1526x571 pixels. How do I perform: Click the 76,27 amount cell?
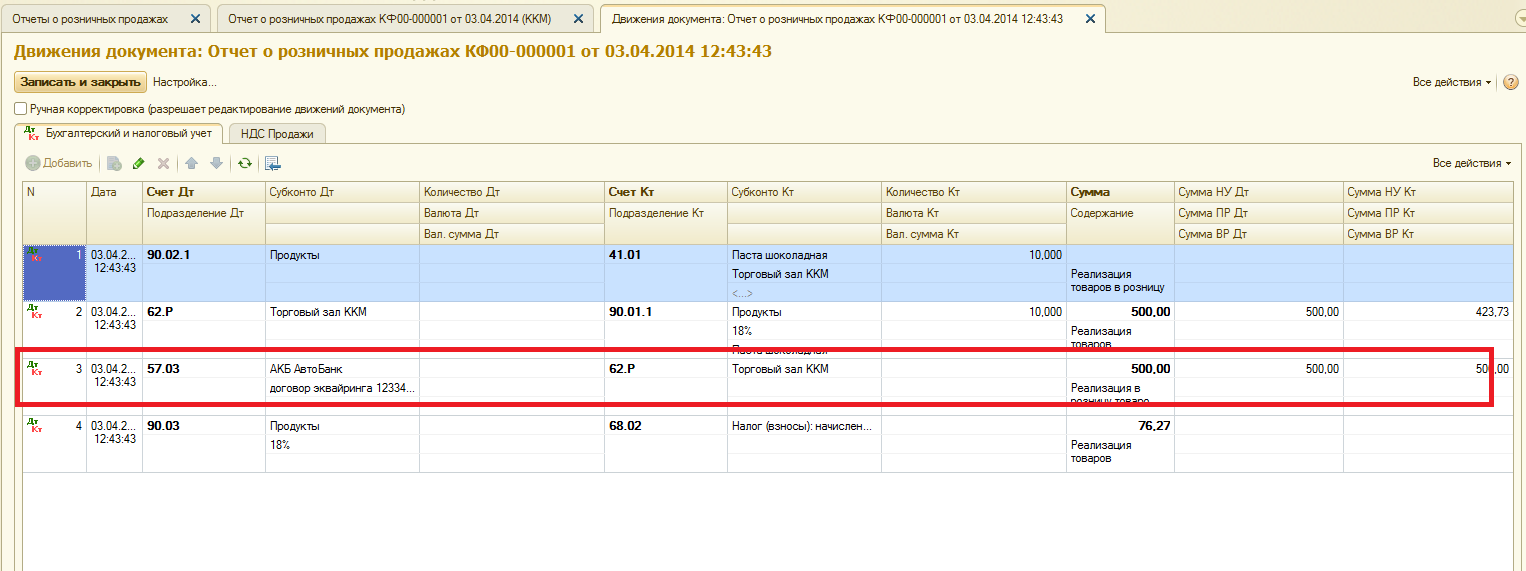click(1121, 426)
